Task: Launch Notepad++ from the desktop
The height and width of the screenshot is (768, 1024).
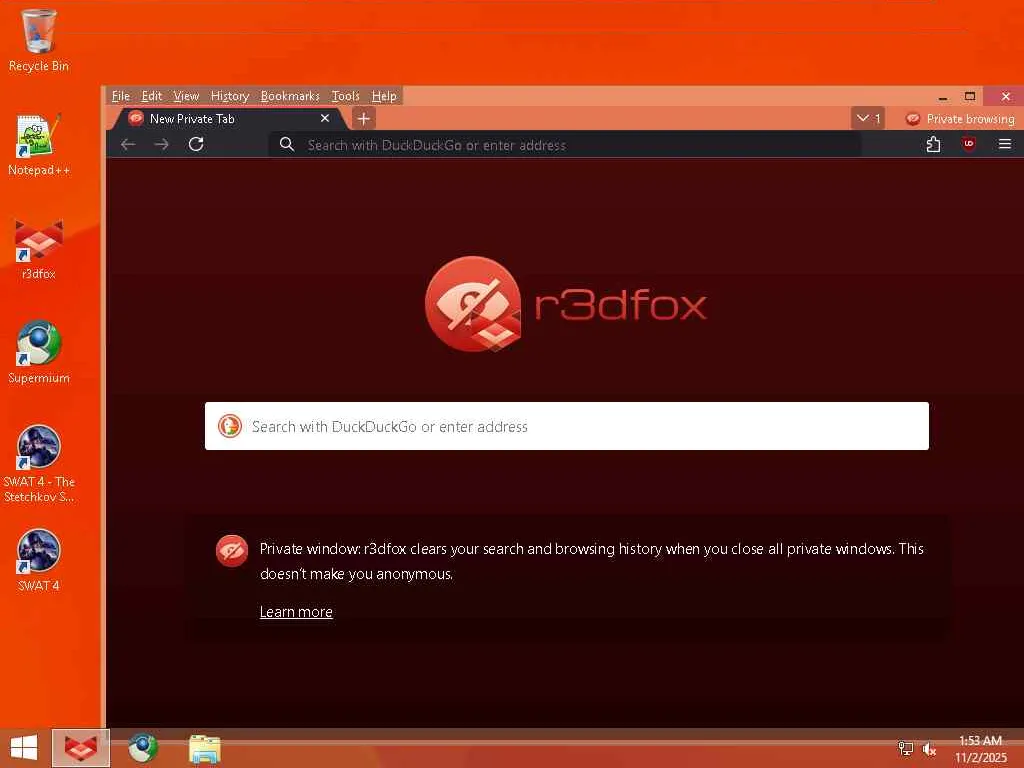Action: tap(39, 144)
